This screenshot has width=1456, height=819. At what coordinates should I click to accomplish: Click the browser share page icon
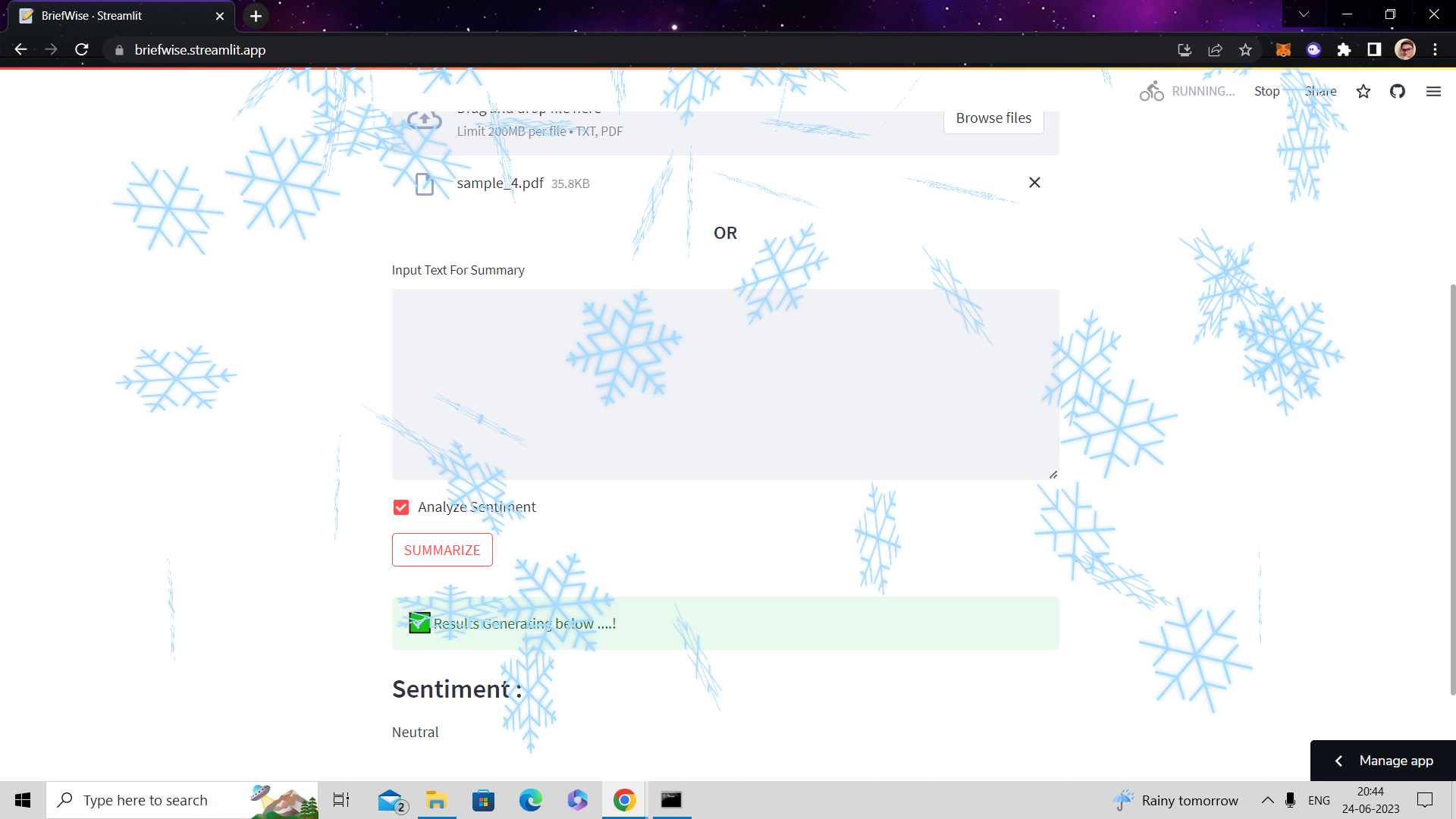1215,50
